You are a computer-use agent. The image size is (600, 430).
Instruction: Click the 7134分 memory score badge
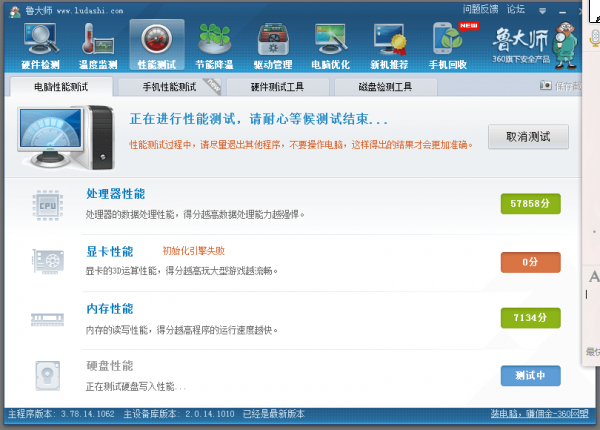(x=530, y=318)
